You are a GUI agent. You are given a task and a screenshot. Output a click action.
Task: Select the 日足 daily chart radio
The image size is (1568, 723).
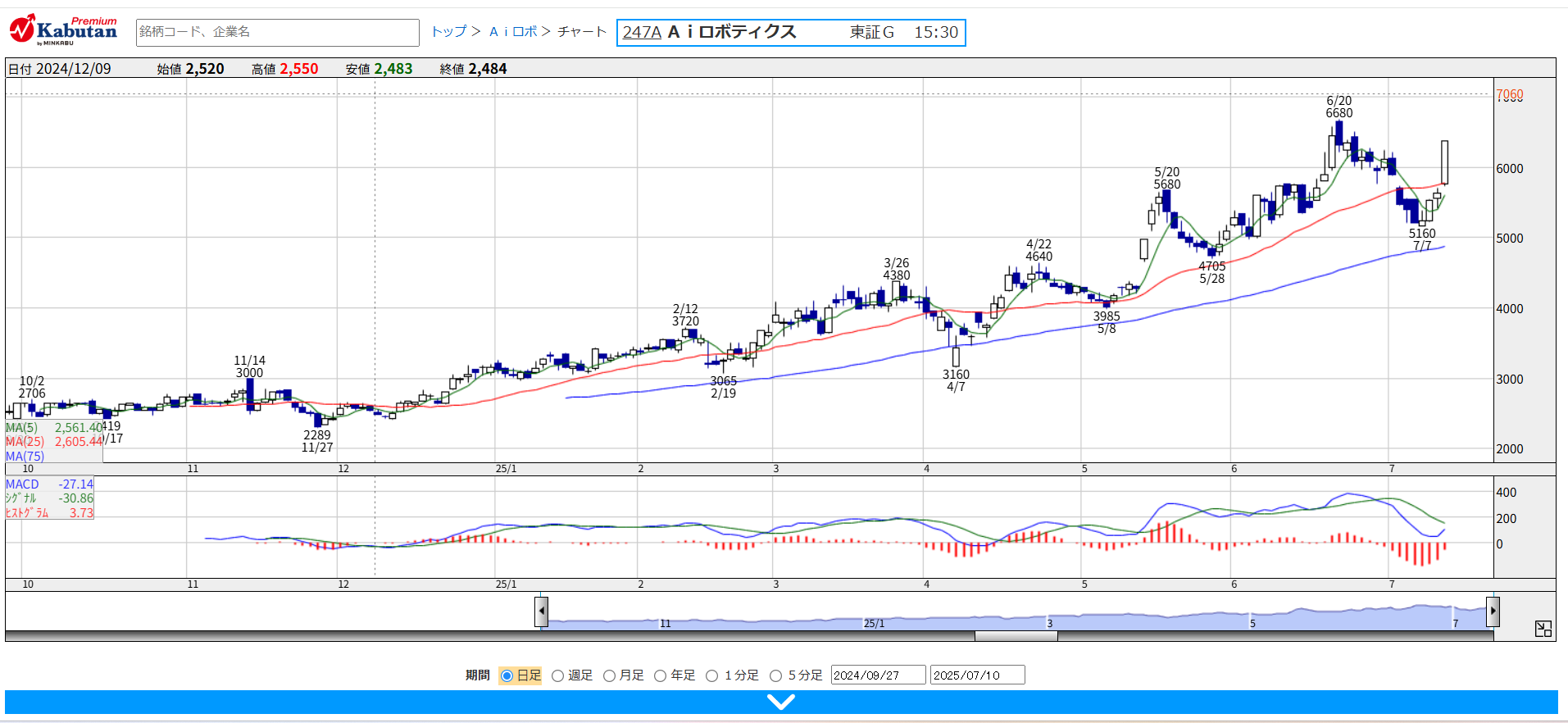coord(507,675)
